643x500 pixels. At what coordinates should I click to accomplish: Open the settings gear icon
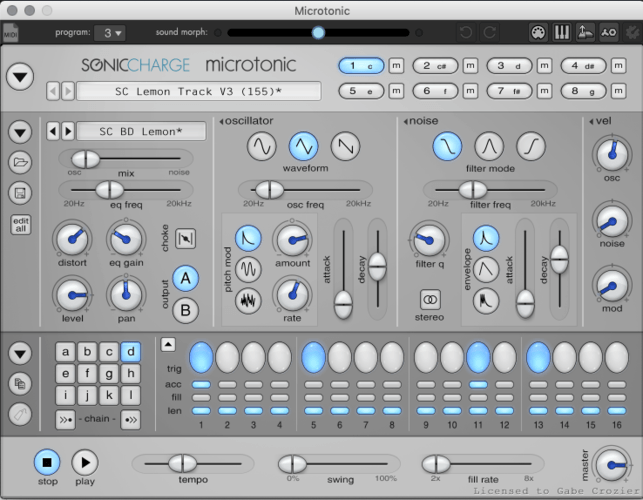[x=632, y=32]
